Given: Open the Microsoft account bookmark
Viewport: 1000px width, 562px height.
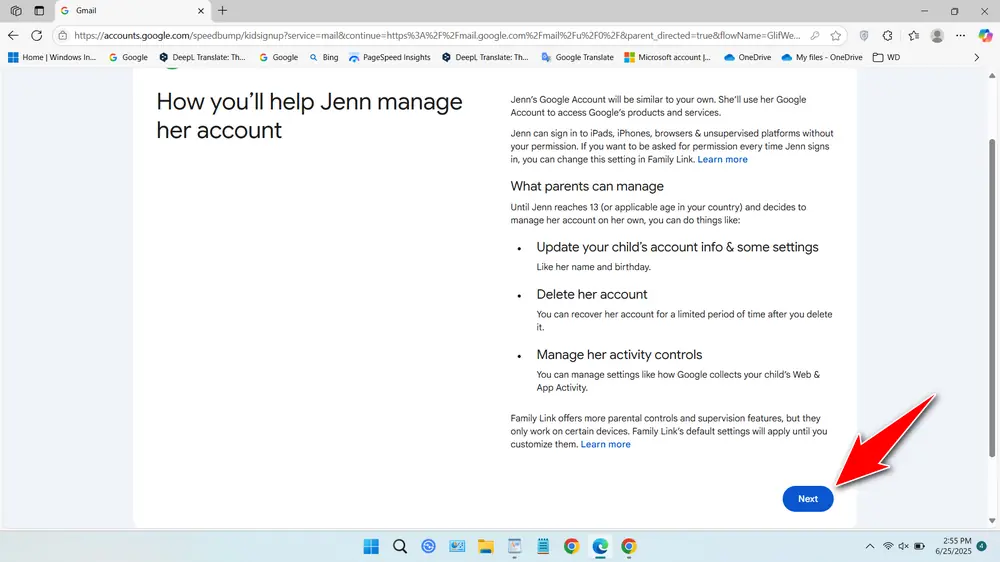Looking at the screenshot, I should [668, 57].
